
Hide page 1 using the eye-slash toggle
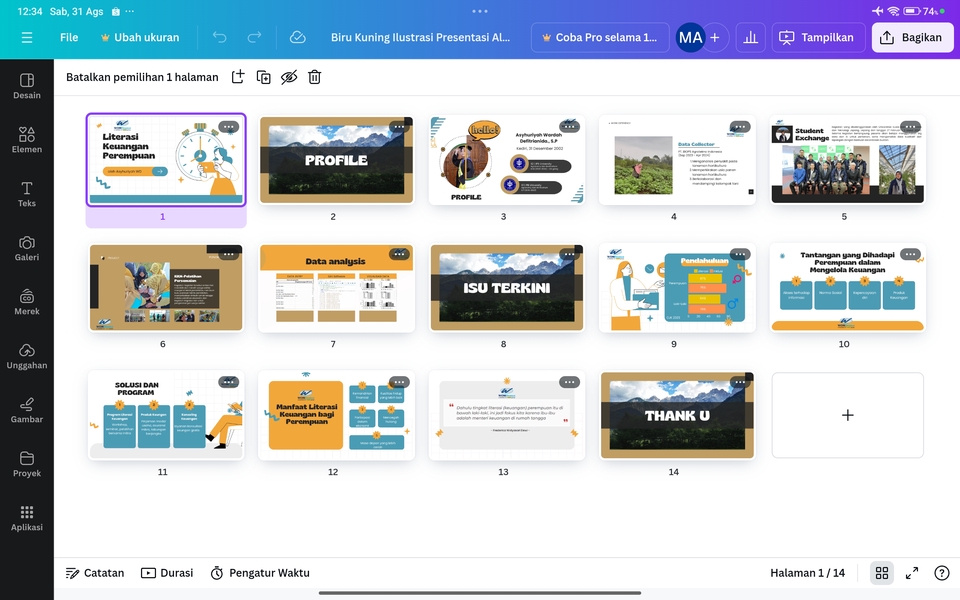pyautogui.click(x=289, y=76)
